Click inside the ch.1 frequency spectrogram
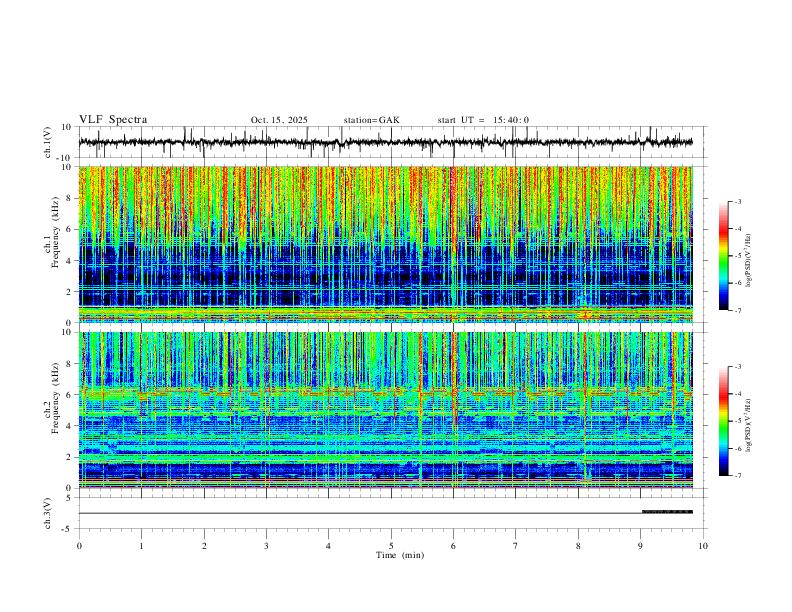Viewport: 792px width, 612px height. click(x=385, y=244)
